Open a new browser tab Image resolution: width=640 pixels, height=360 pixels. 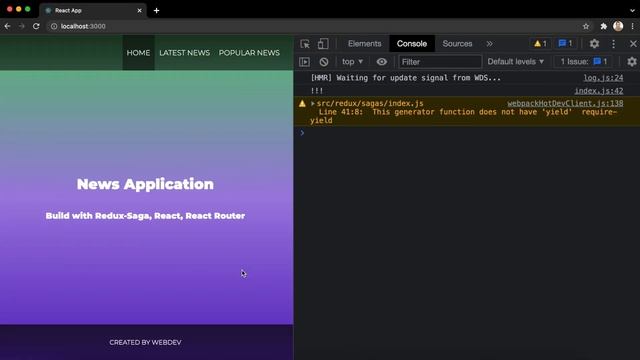156,11
